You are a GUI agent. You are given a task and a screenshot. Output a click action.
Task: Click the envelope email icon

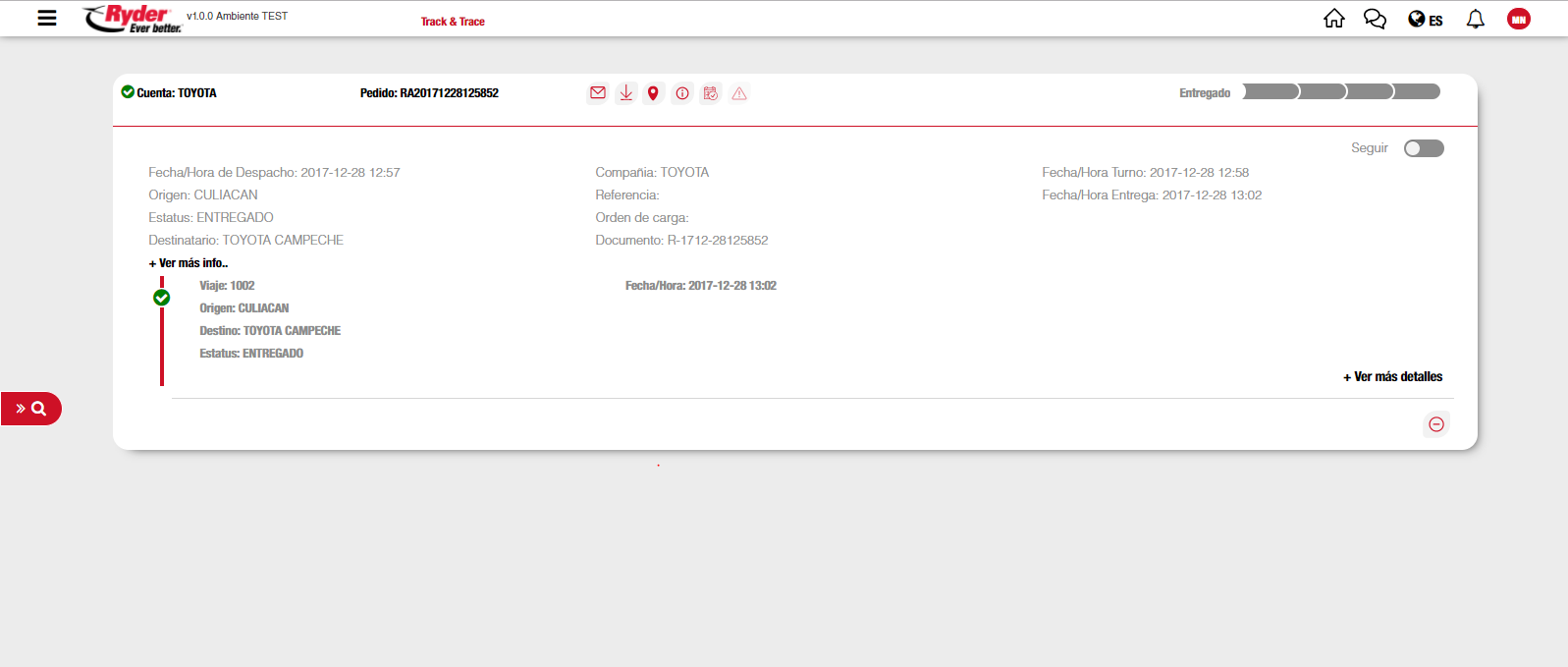point(597,93)
